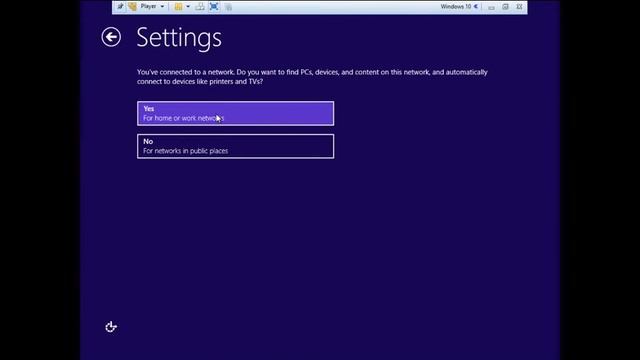
Task: Click the VMware Player logo icon
Action: point(132,7)
